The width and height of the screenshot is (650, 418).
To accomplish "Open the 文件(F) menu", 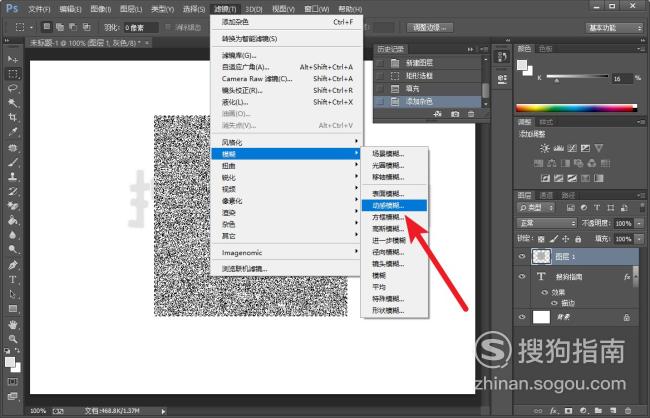I will pyautogui.click(x=39, y=9).
